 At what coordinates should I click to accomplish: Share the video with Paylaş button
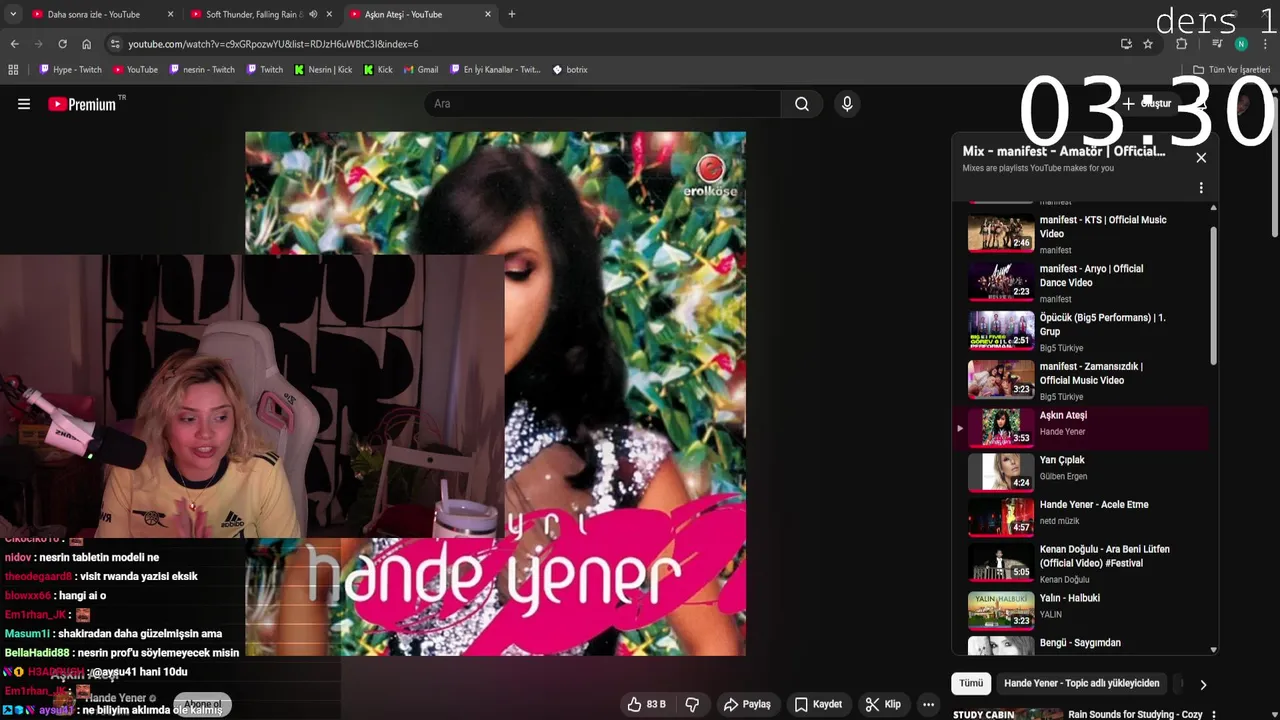[747, 704]
